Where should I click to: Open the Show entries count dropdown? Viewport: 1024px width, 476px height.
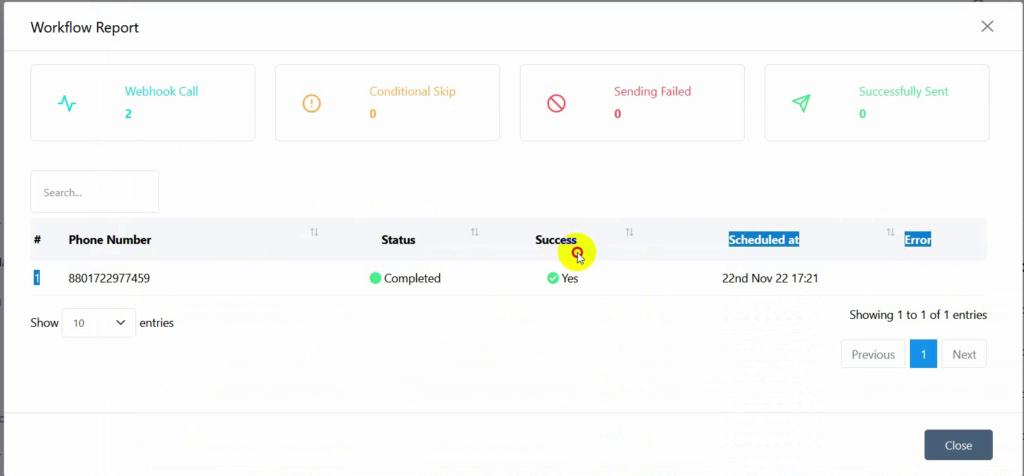point(99,323)
